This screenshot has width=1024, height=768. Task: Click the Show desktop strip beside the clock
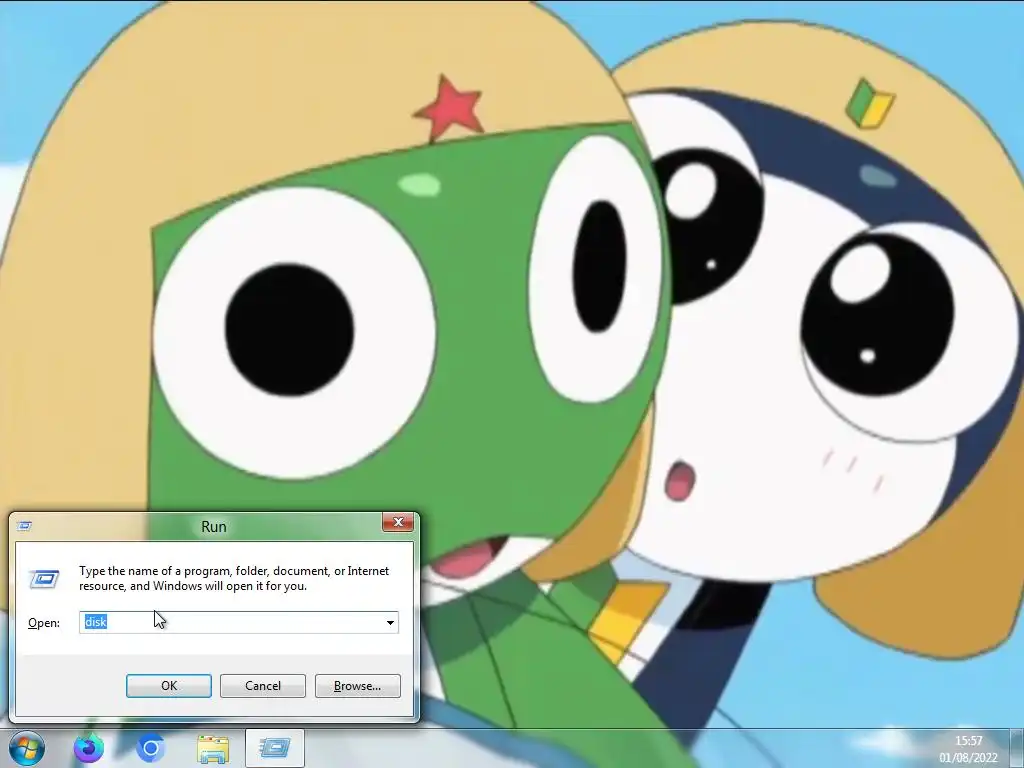click(1017, 748)
